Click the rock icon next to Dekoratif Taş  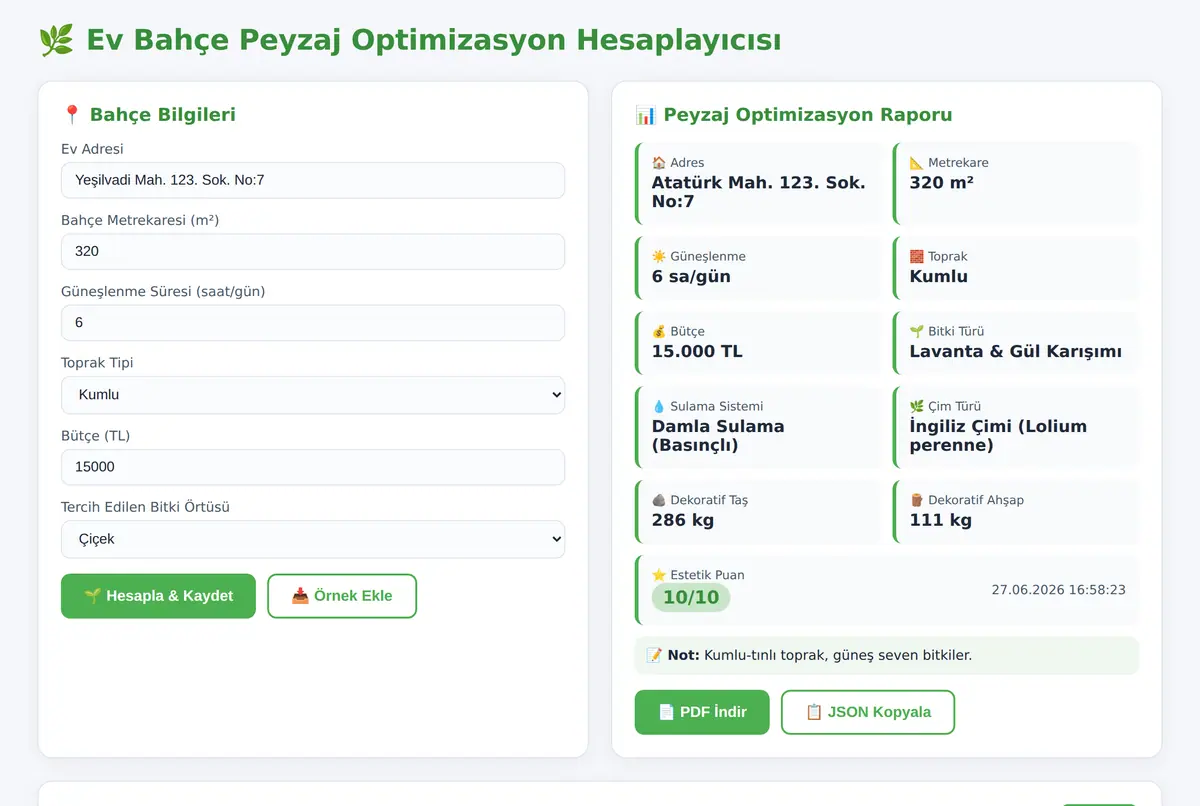659,500
